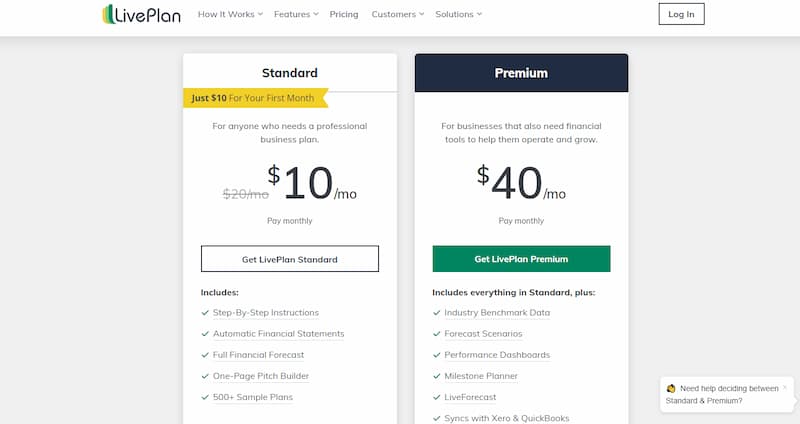Viewport: 800px width, 424px height.
Task: Open Performance Dashboards feature link
Action: pos(497,355)
